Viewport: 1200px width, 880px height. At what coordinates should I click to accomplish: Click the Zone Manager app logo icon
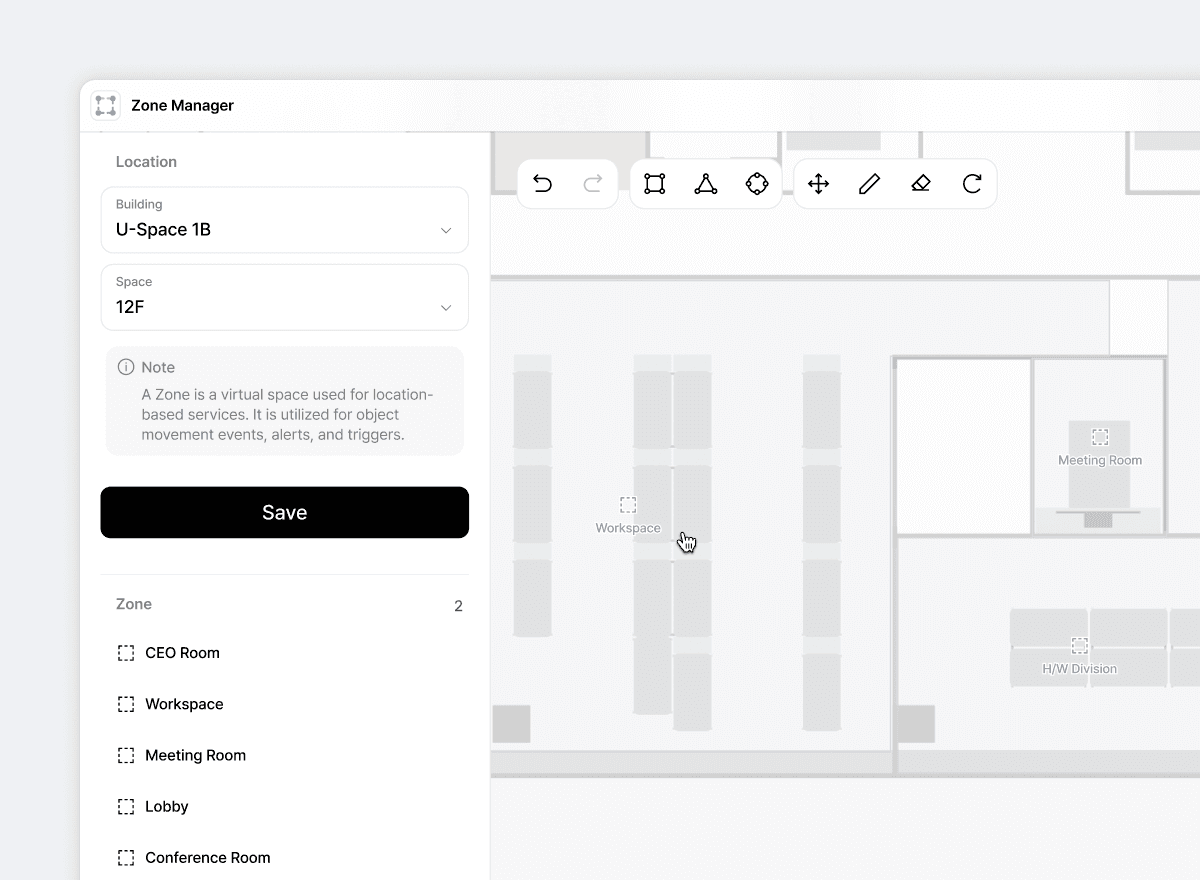105,105
